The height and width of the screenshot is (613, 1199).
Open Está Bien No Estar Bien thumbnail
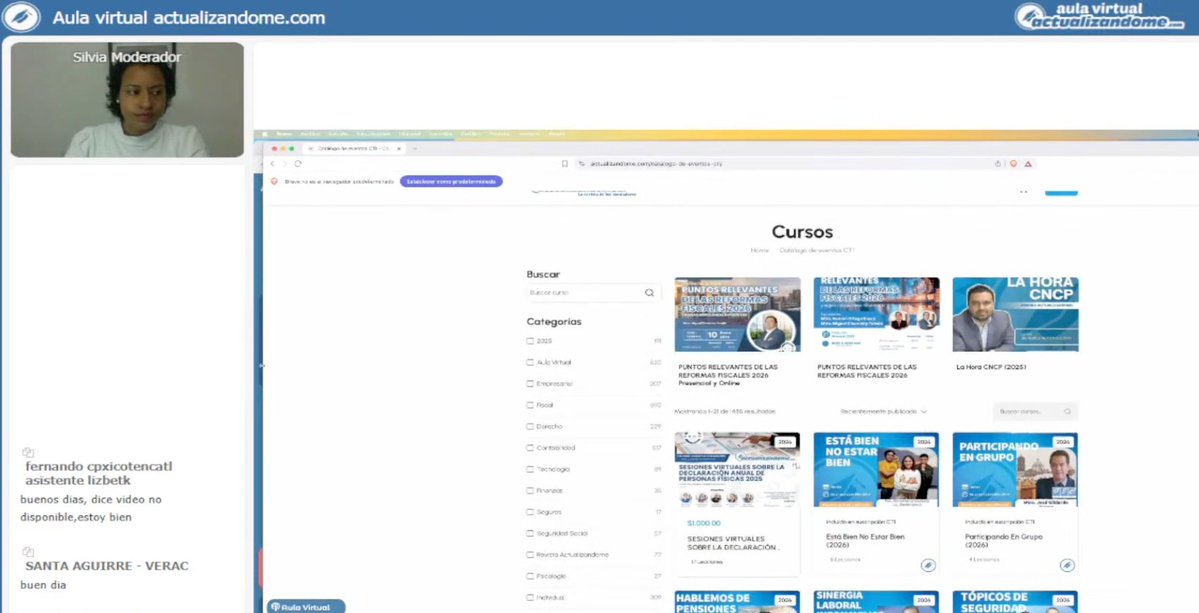[876, 470]
